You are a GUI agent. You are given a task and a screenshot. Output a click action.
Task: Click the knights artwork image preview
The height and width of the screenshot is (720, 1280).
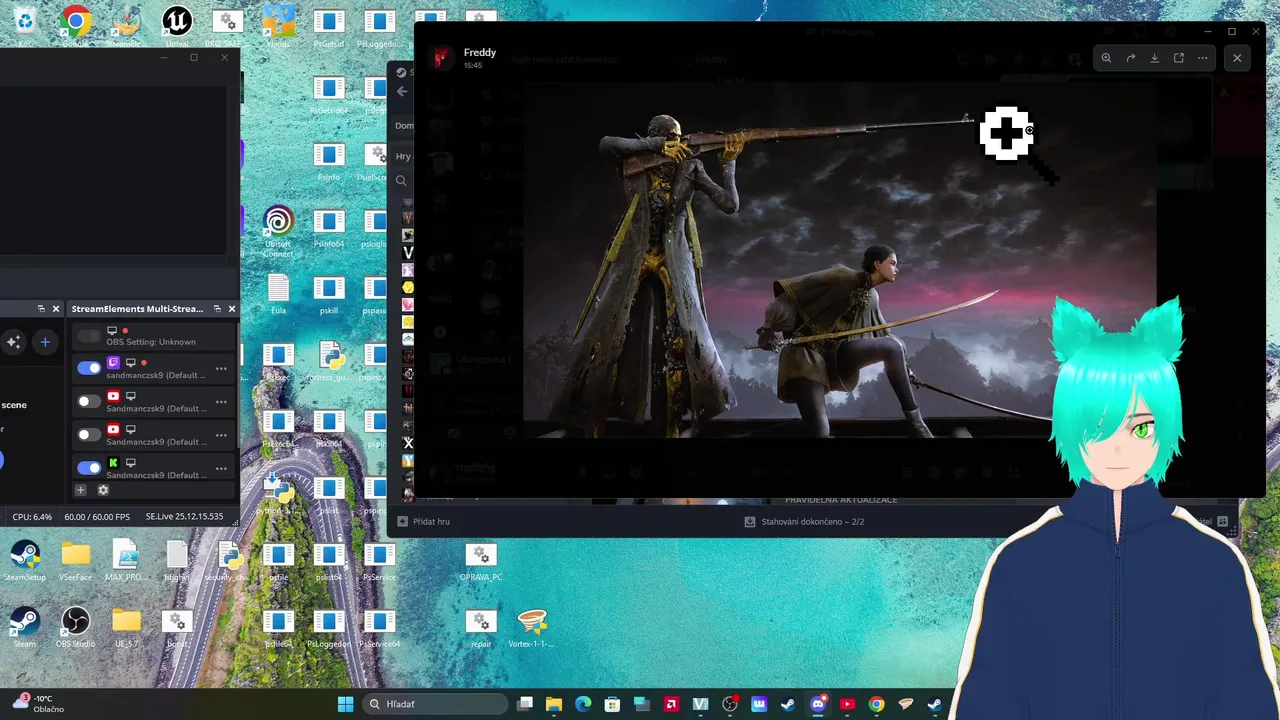[x=839, y=258]
